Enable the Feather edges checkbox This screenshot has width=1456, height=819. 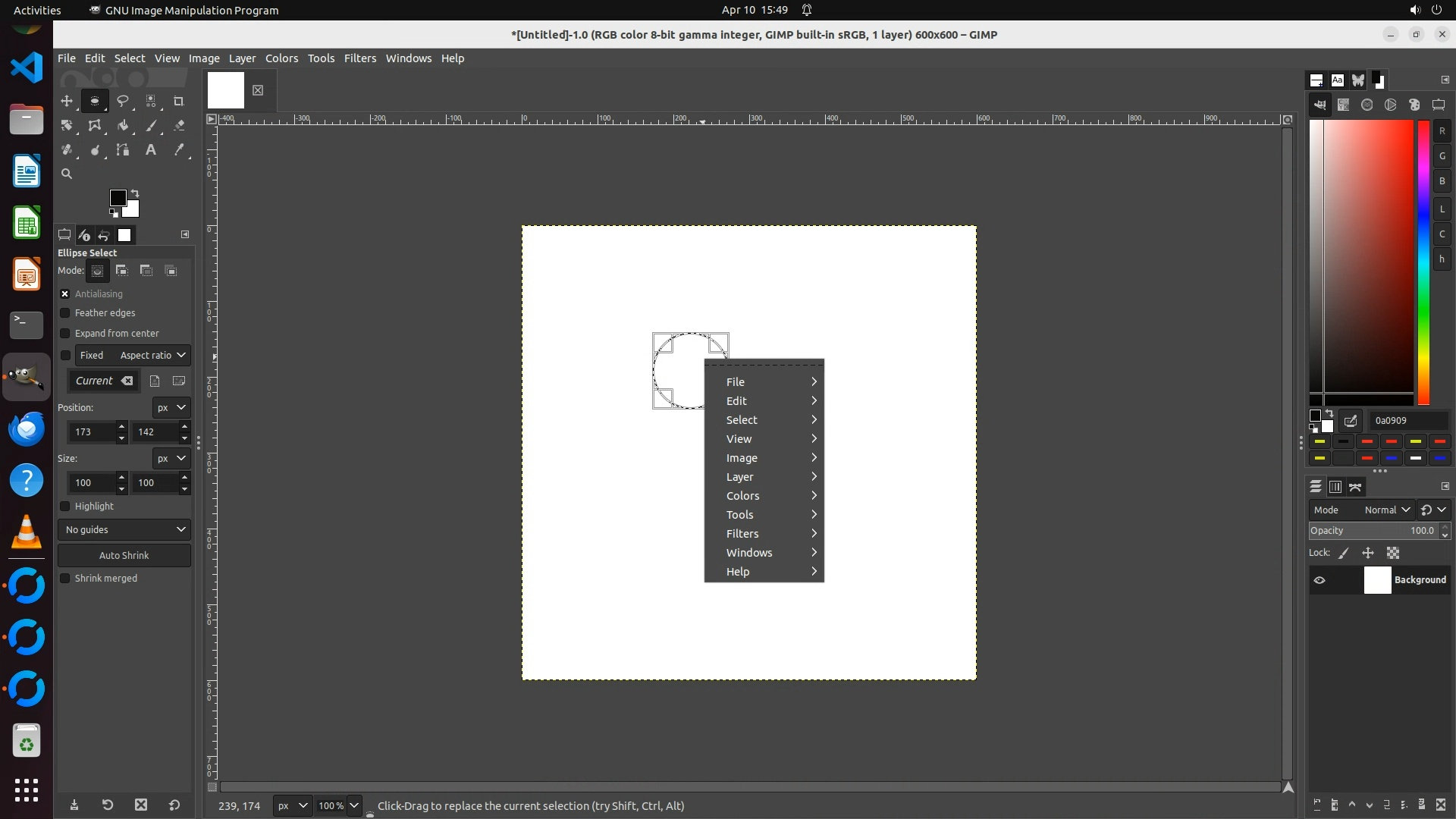pyautogui.click(x=65, y=313)
